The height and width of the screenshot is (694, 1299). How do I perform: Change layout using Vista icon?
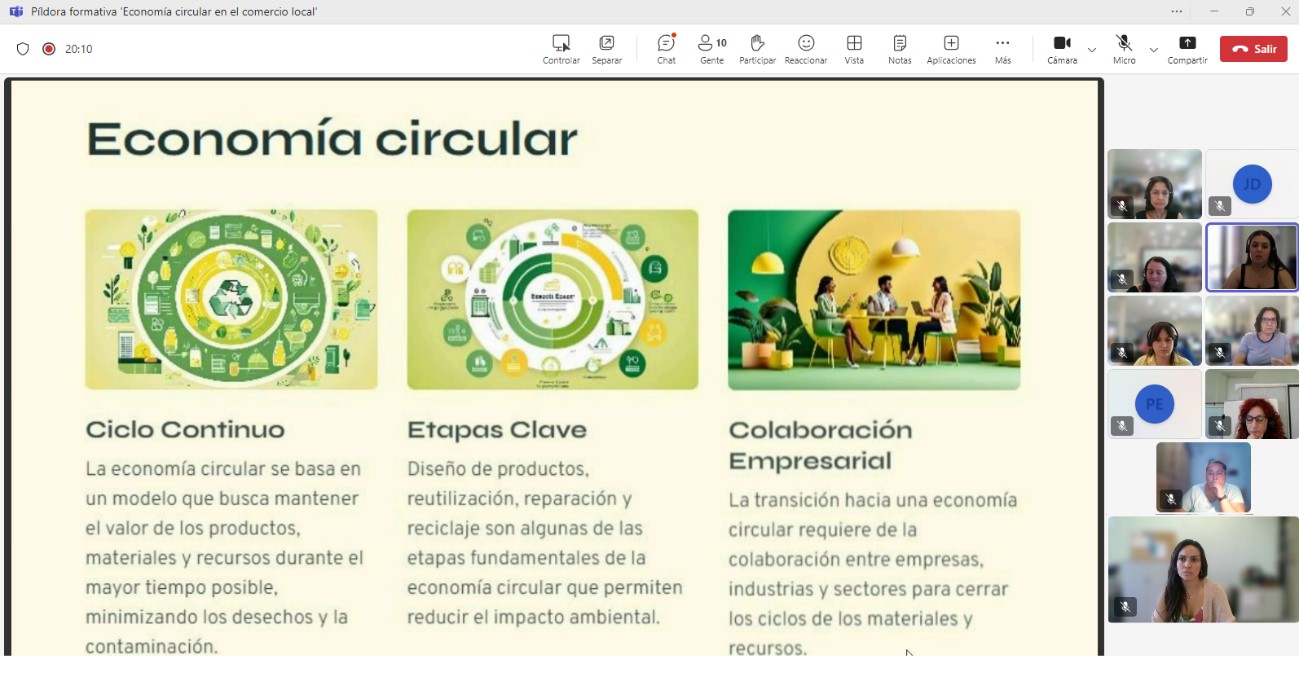[854, 48]
